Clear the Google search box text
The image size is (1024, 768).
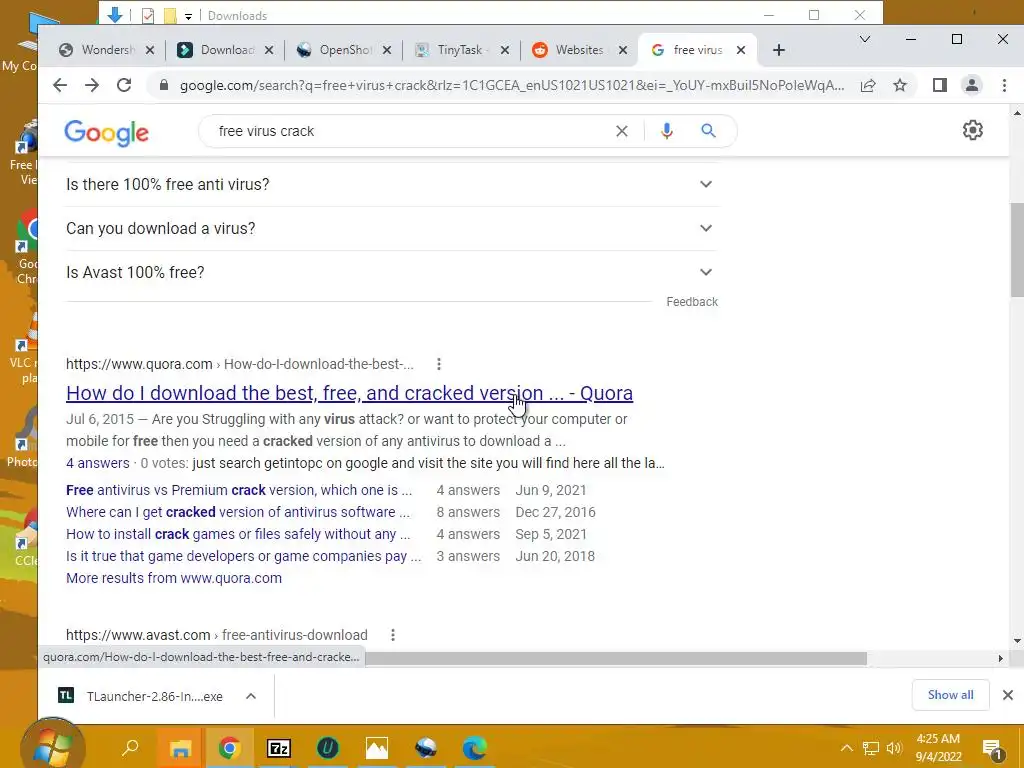[622, 131]
